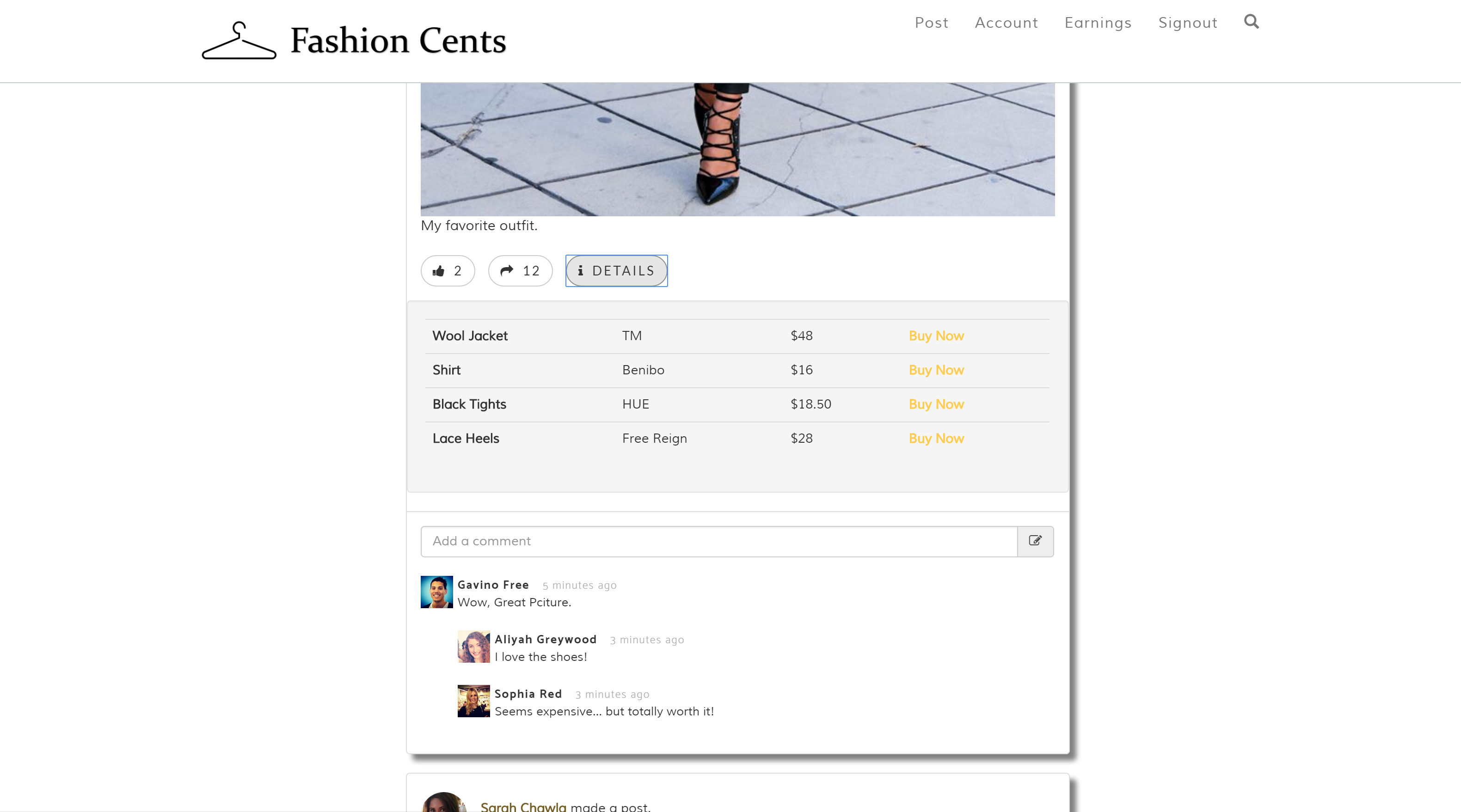This screenshot has height=812, width=1461.
Task: Click Buy Now for the Shirt
Action: pyautogui.click(x=936, y=370)
